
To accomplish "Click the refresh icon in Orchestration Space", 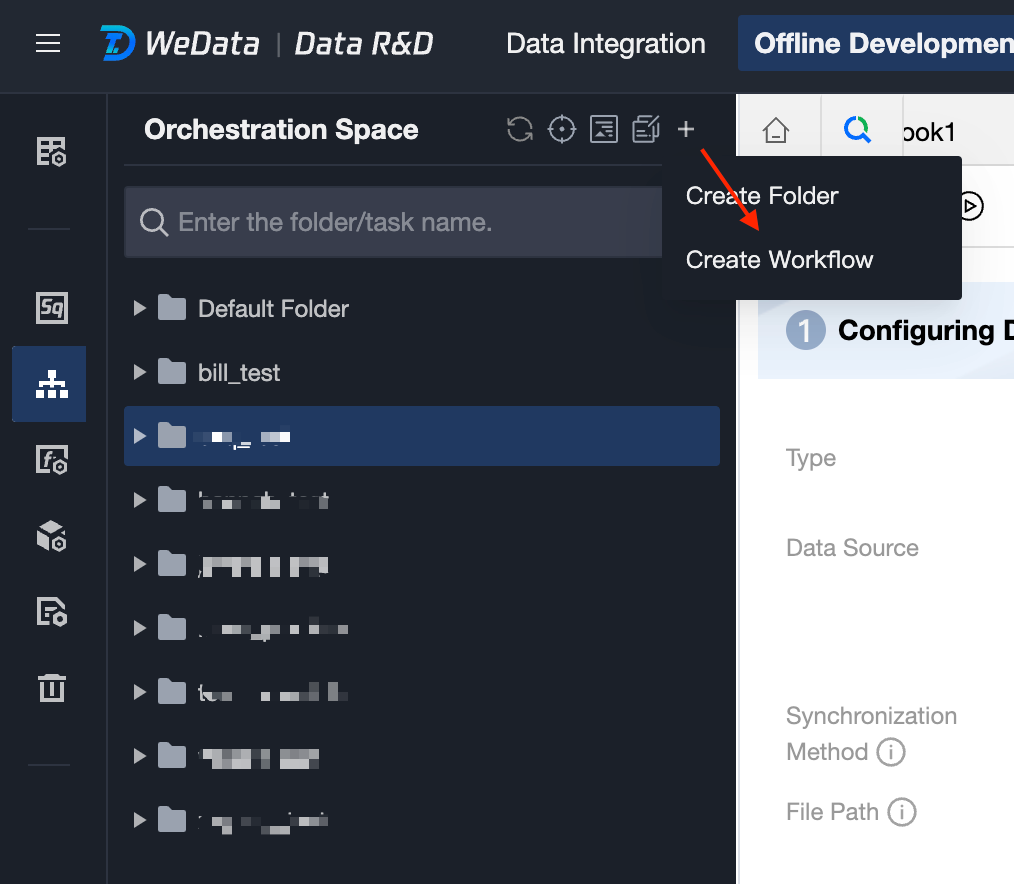I will [x=519, y=129].
